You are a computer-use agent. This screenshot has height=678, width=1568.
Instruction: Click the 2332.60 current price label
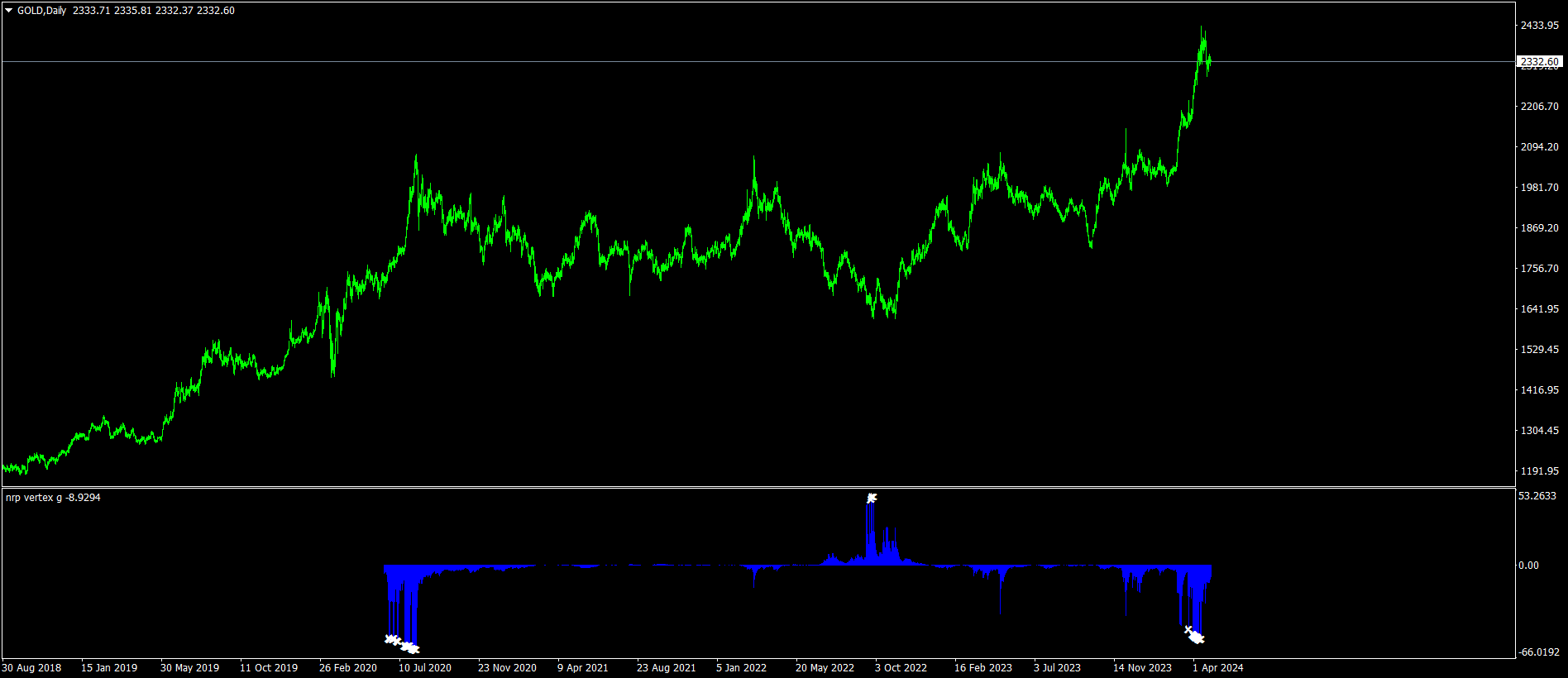pyautogui.click(x=1539, y=62)
